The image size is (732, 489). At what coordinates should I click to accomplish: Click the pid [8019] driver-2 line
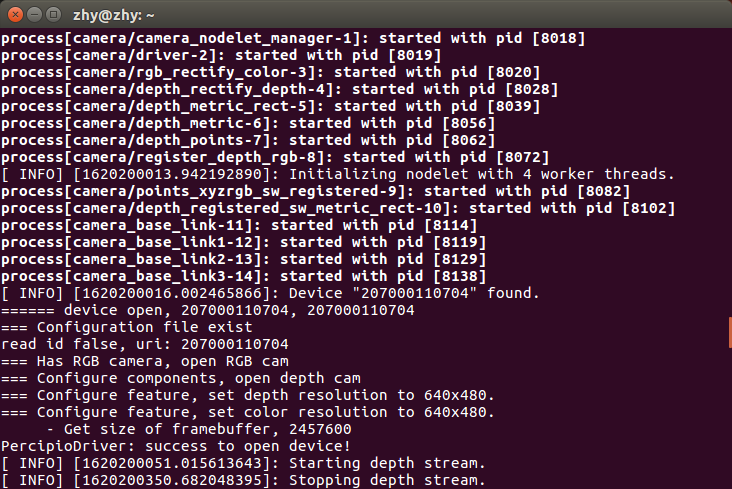(x=221, y=55)
